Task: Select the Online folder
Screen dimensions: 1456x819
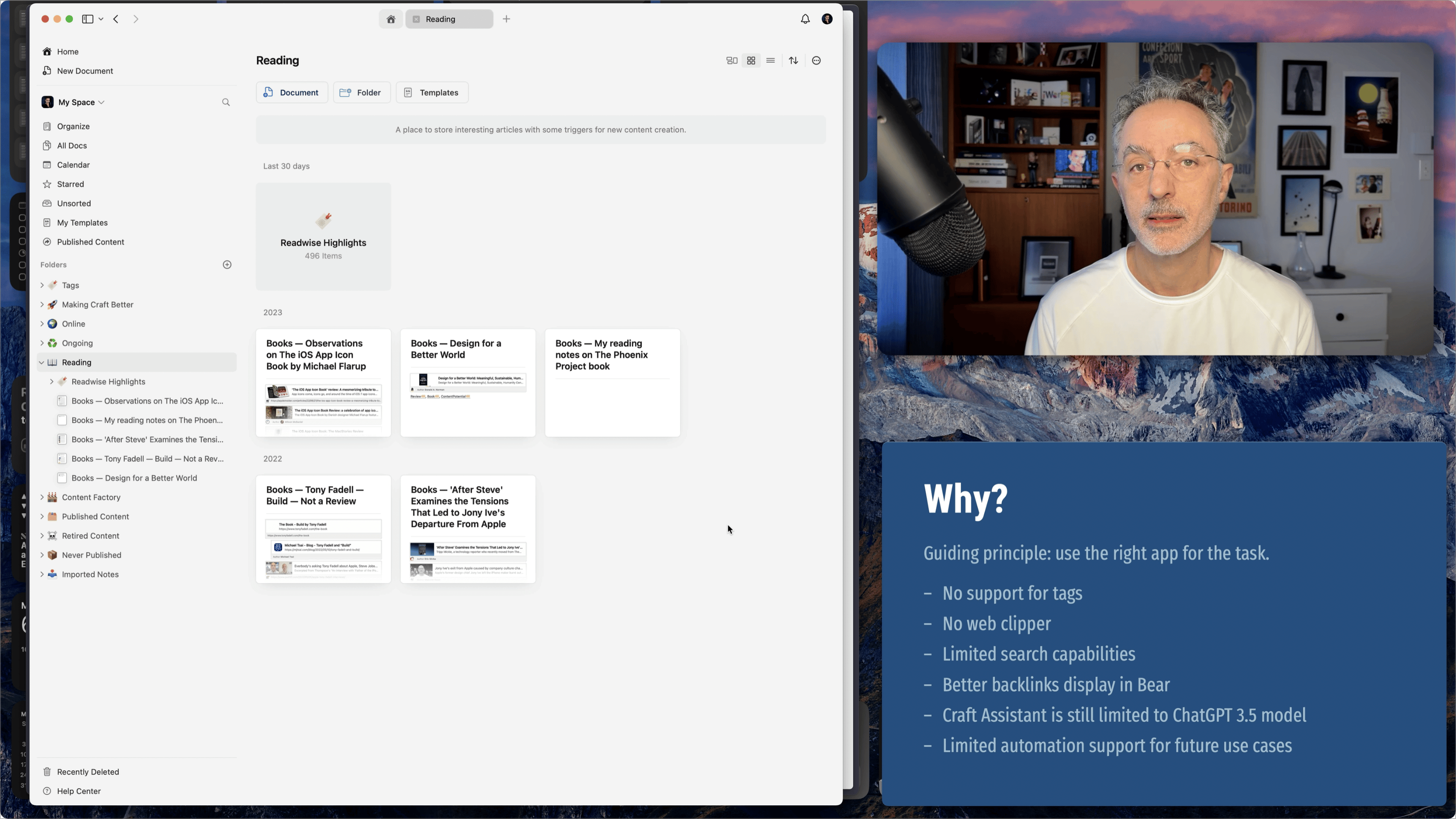Action: coord(137,324)
